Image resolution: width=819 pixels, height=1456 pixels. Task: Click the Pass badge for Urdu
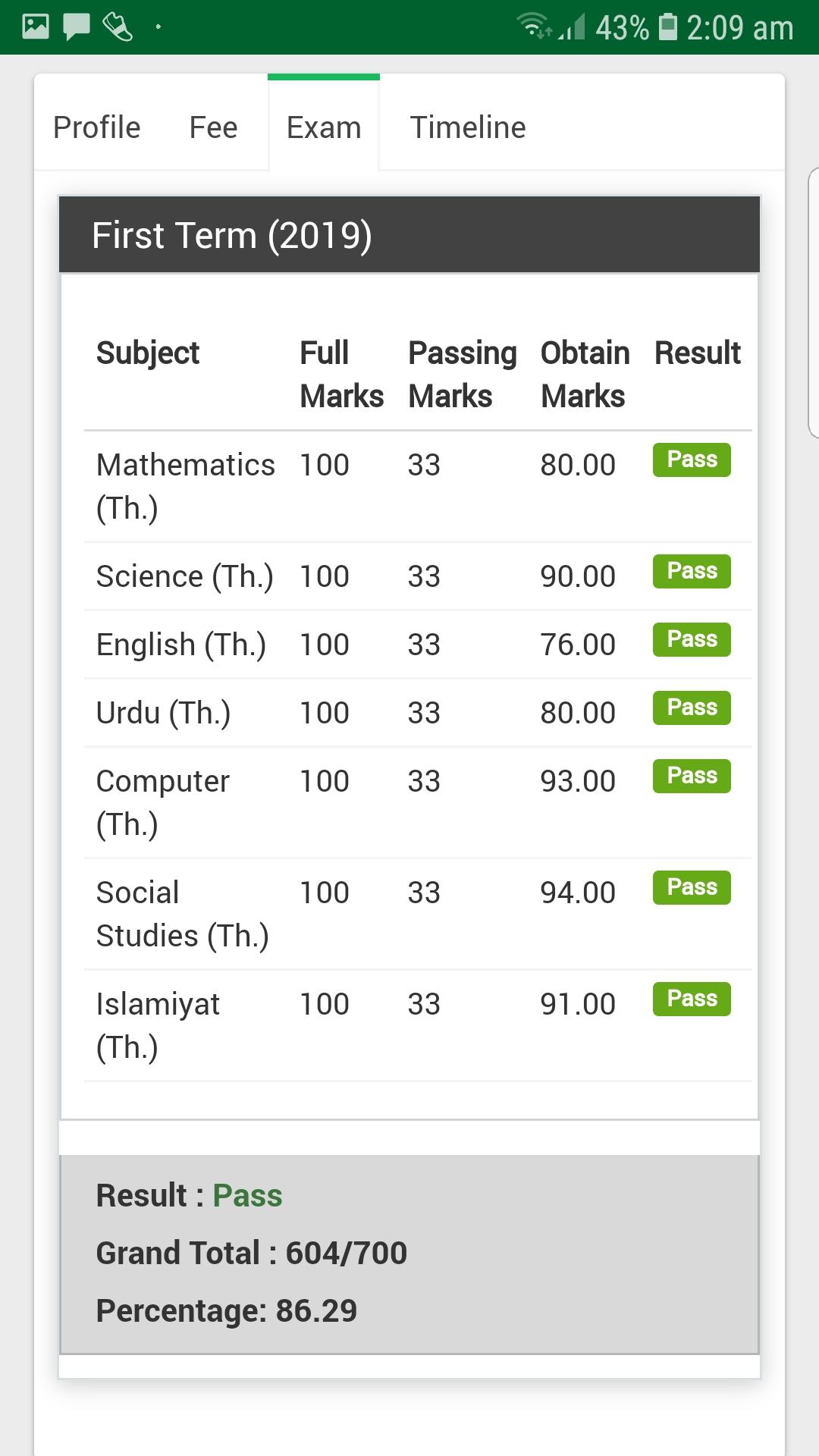pyautogui.click(x=692, y=708)
